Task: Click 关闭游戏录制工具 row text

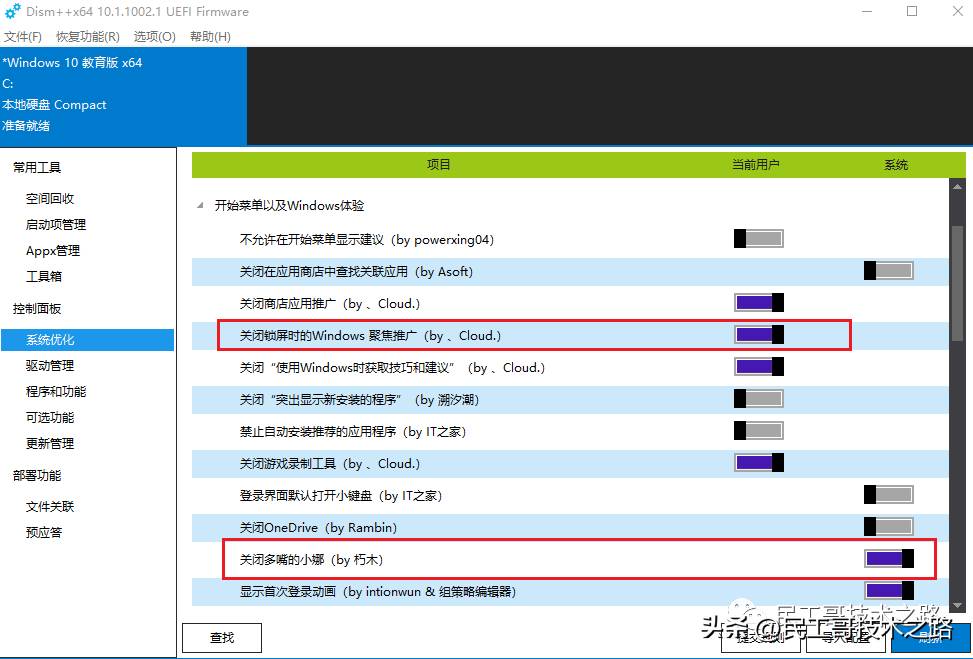Action: tap(330, 464)
